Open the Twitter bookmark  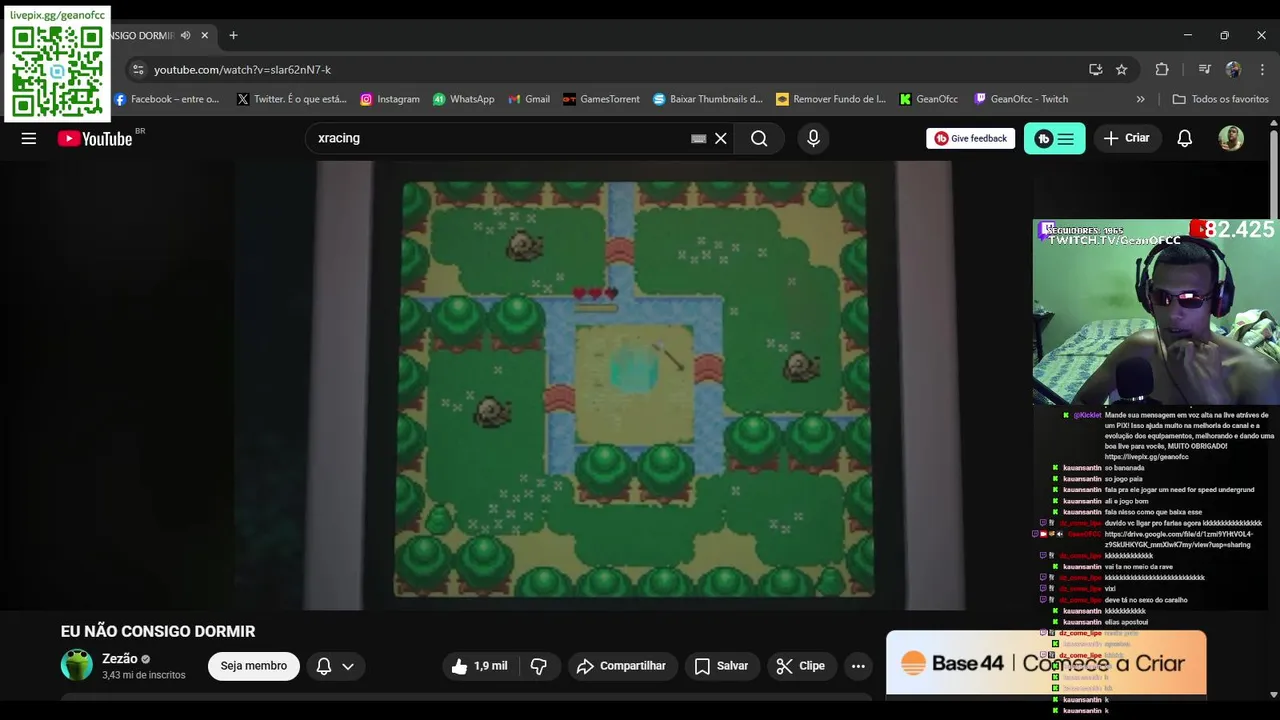coord(292,99)
